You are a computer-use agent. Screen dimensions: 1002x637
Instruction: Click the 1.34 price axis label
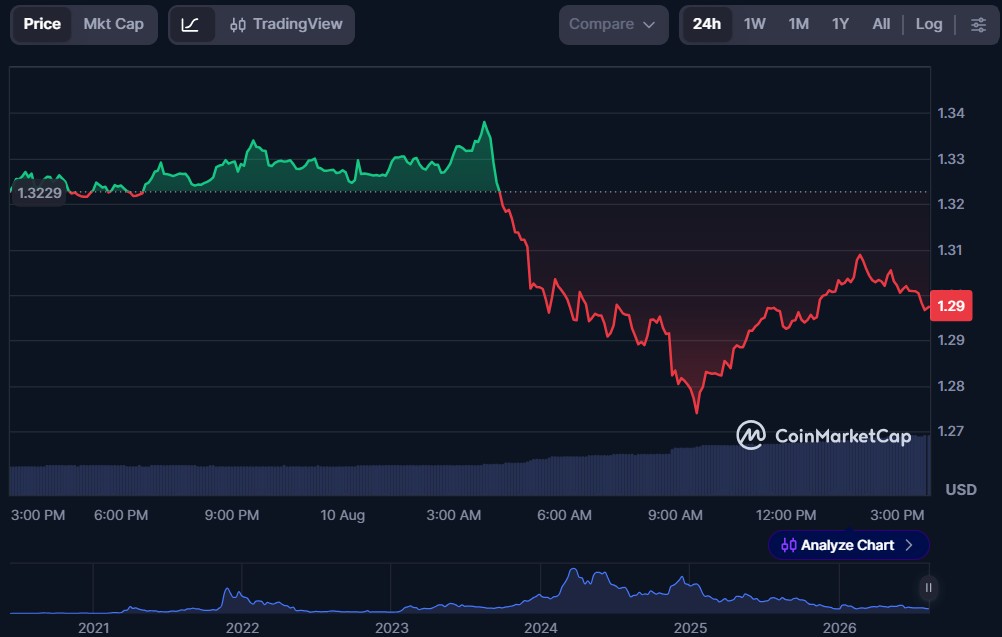pyautogui.click(x=951, y=114)
